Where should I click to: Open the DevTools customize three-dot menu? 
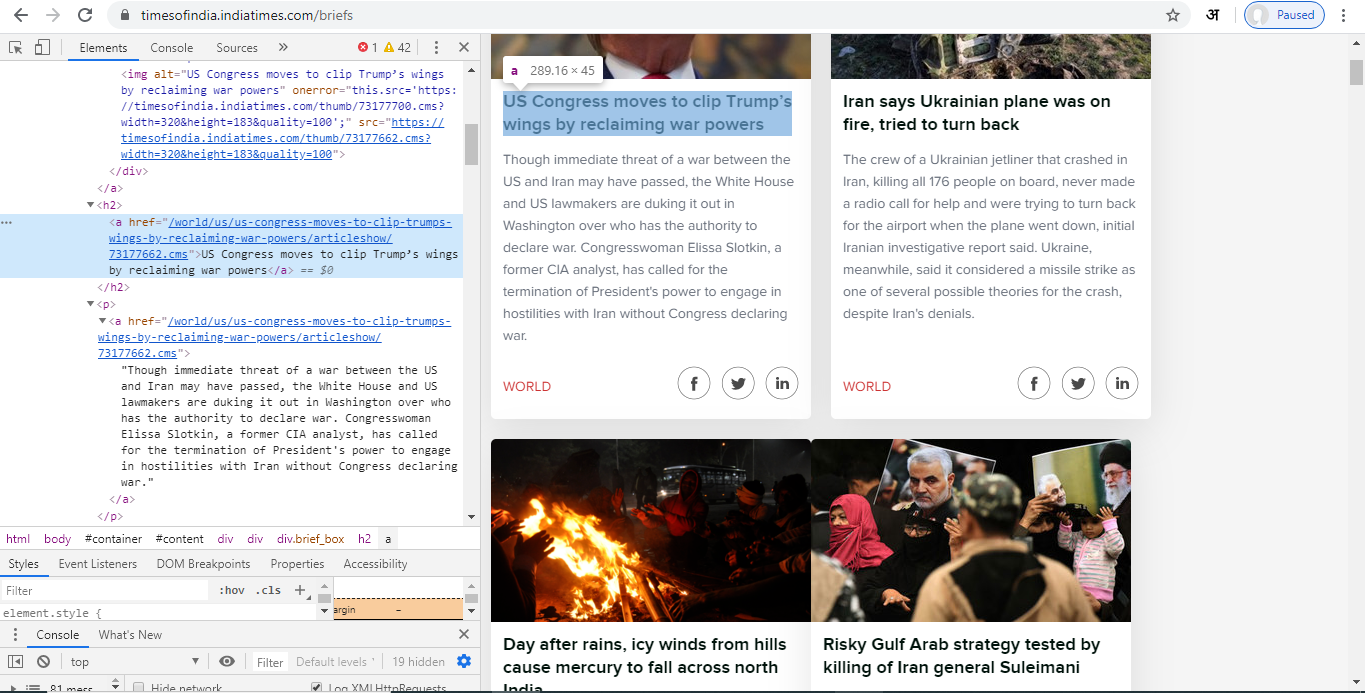pyautogui.click(x=436, y=47)
